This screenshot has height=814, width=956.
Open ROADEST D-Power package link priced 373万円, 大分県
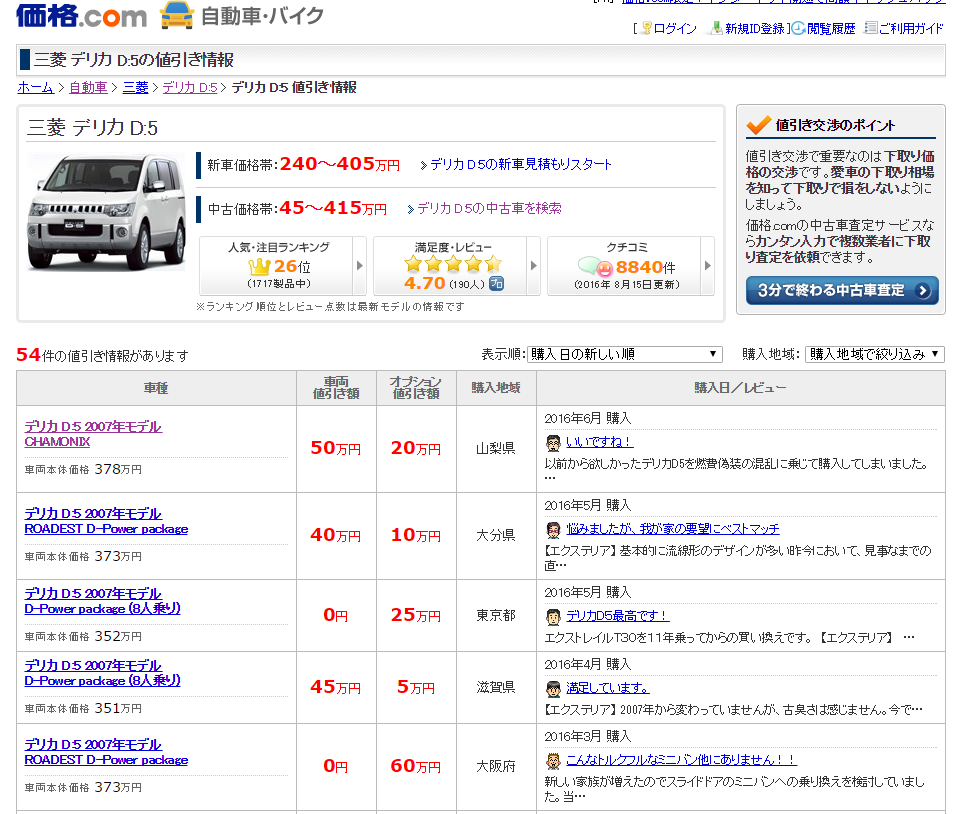click(106, 529)
